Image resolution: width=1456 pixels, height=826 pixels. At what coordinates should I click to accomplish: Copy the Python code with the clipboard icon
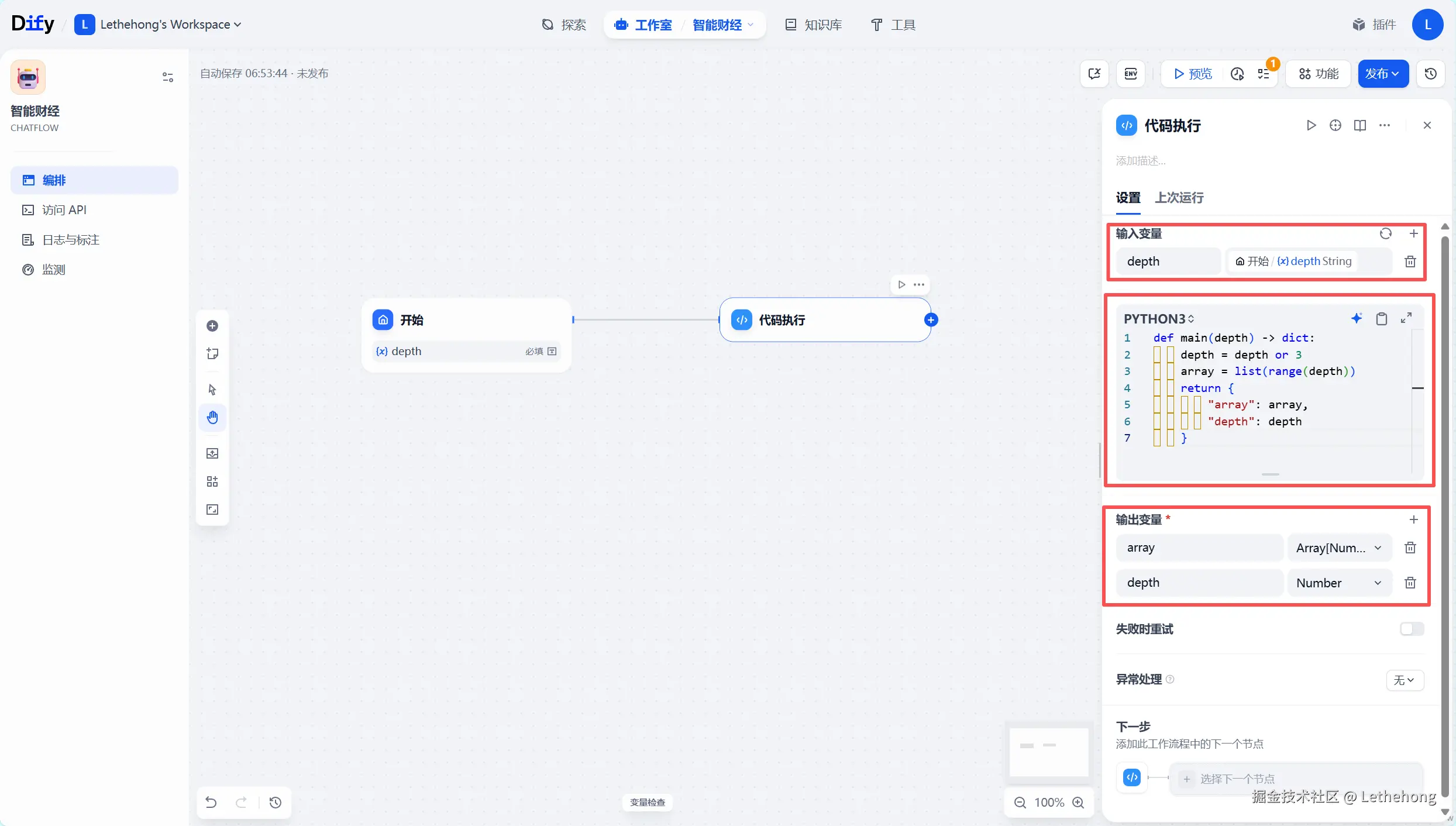(x=1381, y=318)
